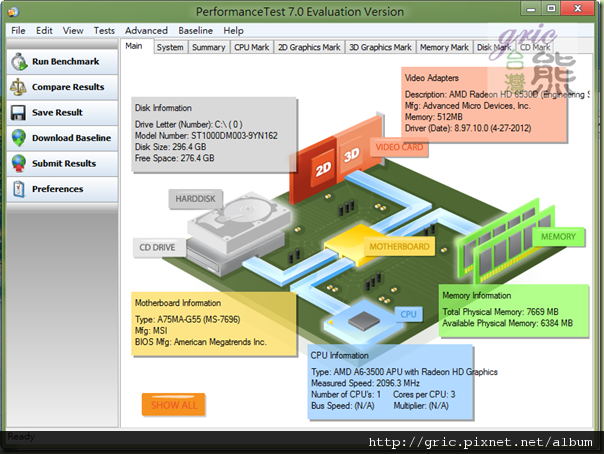604x454 pixels.
Task: Click the VIDEO CARD label tag
Action: pos(399,147)
